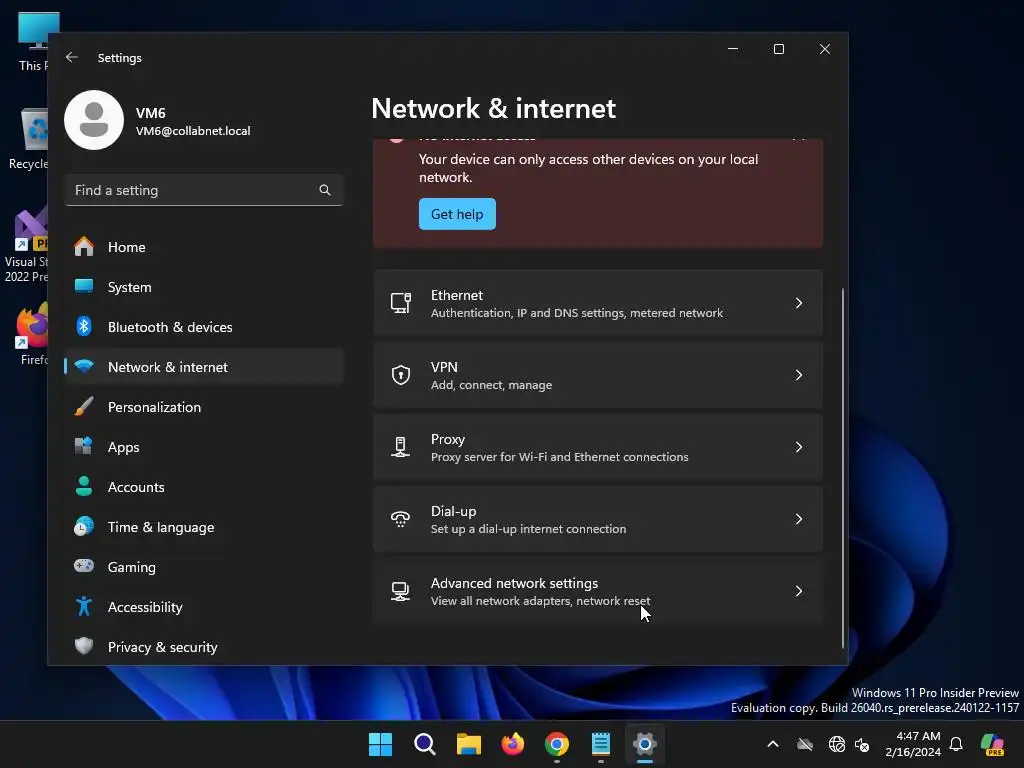Open Advanced network settings page
Screen dimensions: 1024x768
point(598,591)
